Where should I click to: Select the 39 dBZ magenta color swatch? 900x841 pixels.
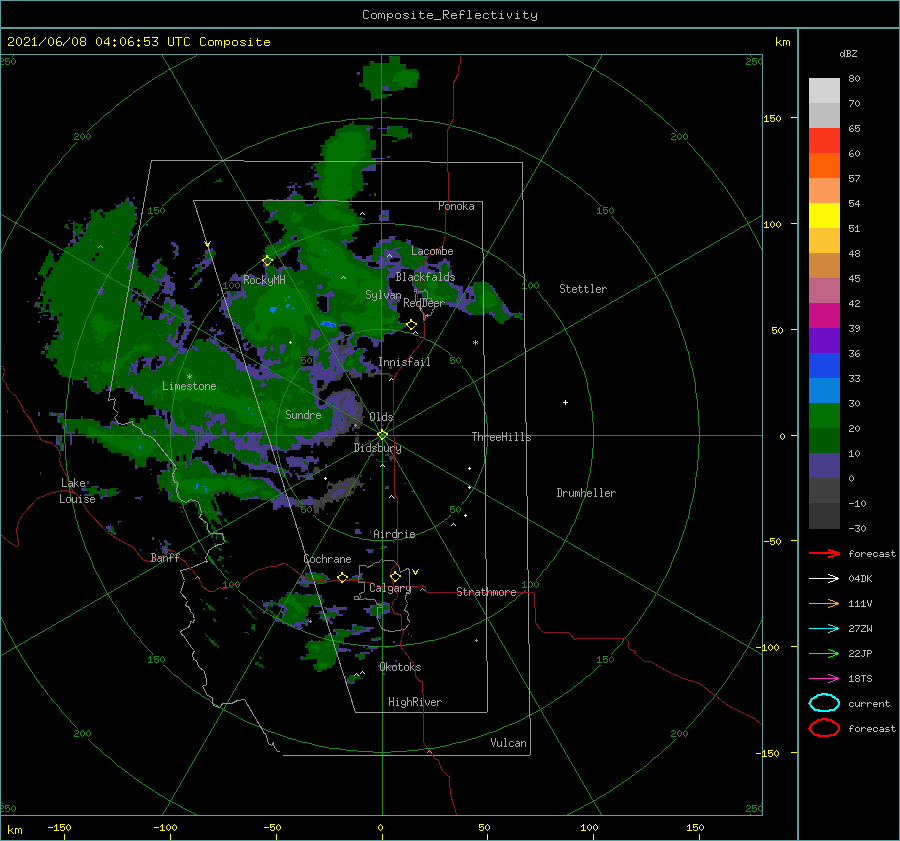pos(824,315)
